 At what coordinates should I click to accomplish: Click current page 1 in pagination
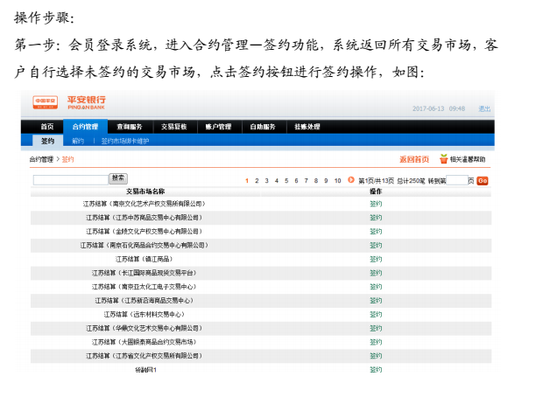[247, 181]
